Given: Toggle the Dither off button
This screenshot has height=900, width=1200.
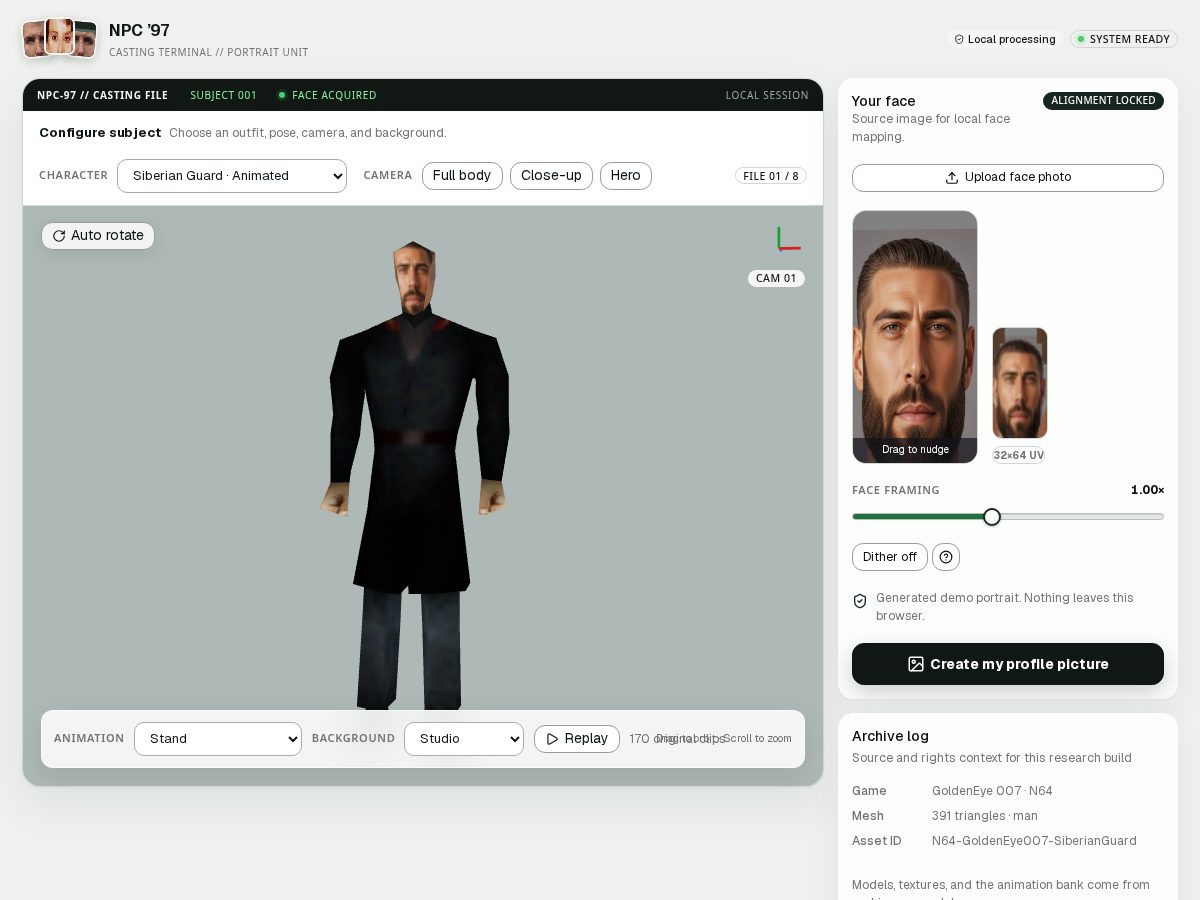Looking at the screenshot, I should (890, 557).
